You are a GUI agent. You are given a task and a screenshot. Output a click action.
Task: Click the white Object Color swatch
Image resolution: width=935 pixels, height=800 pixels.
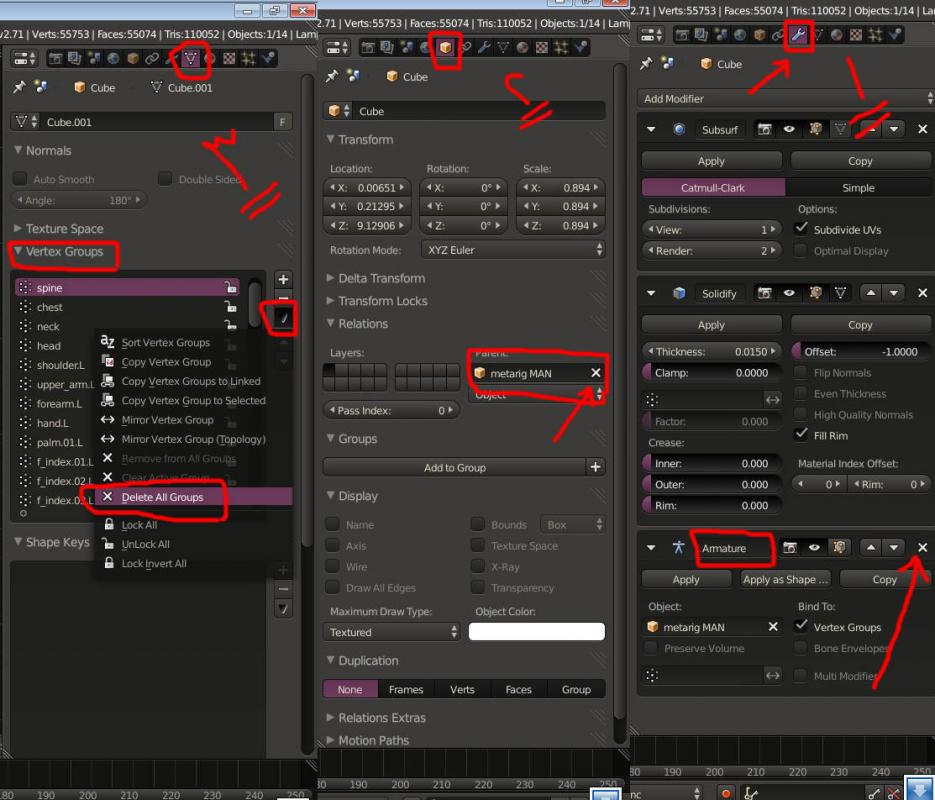click(x=537, y=631)
